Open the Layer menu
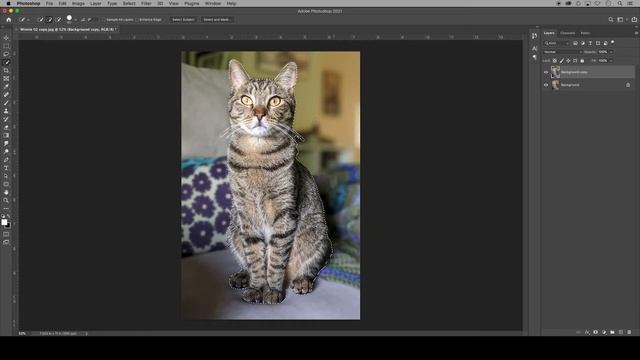 point(96,3)
